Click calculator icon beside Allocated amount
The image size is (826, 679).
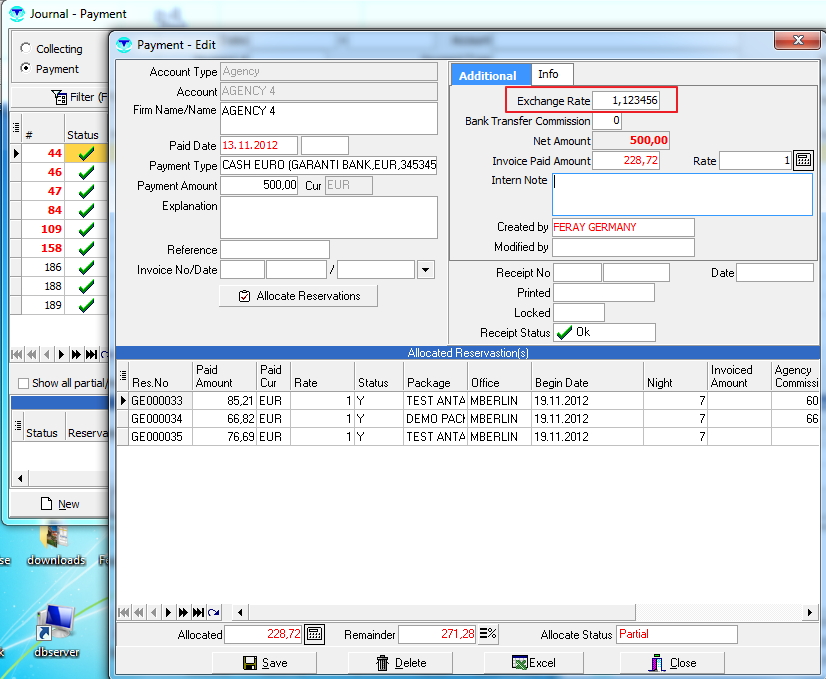(314, 634)
